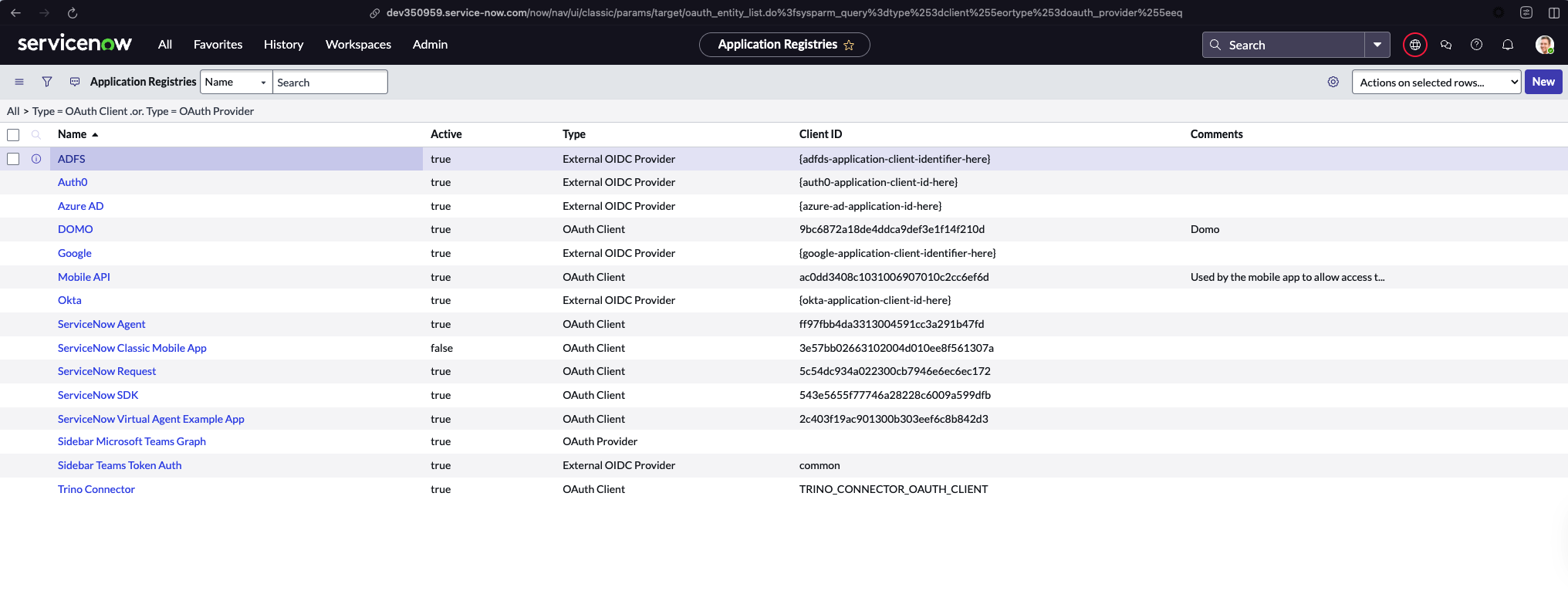Screen dimensions: 1568x601
Task: Open the user avatar menu
Action: click(x=1544, y=45)
